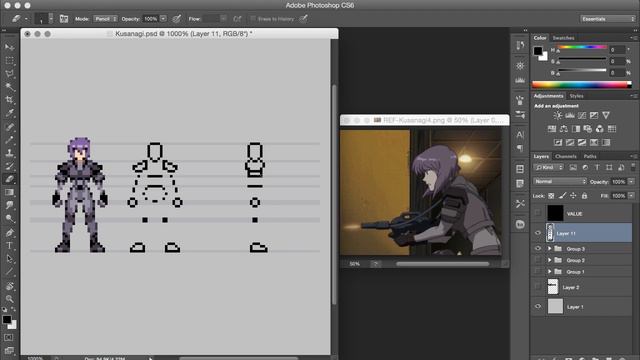The width and height of the screenshot is (640, 360).
Task: Select the Eraser tool in toolbox
Action: [9, 179]
